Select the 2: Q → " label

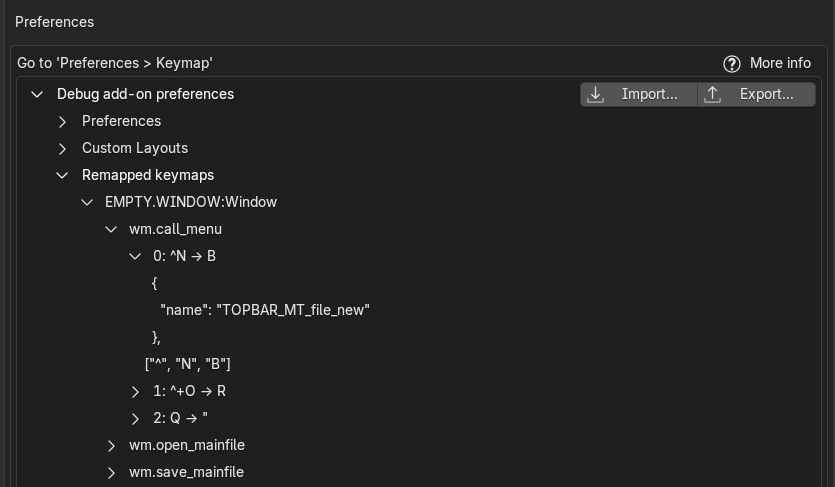[181, 418]
